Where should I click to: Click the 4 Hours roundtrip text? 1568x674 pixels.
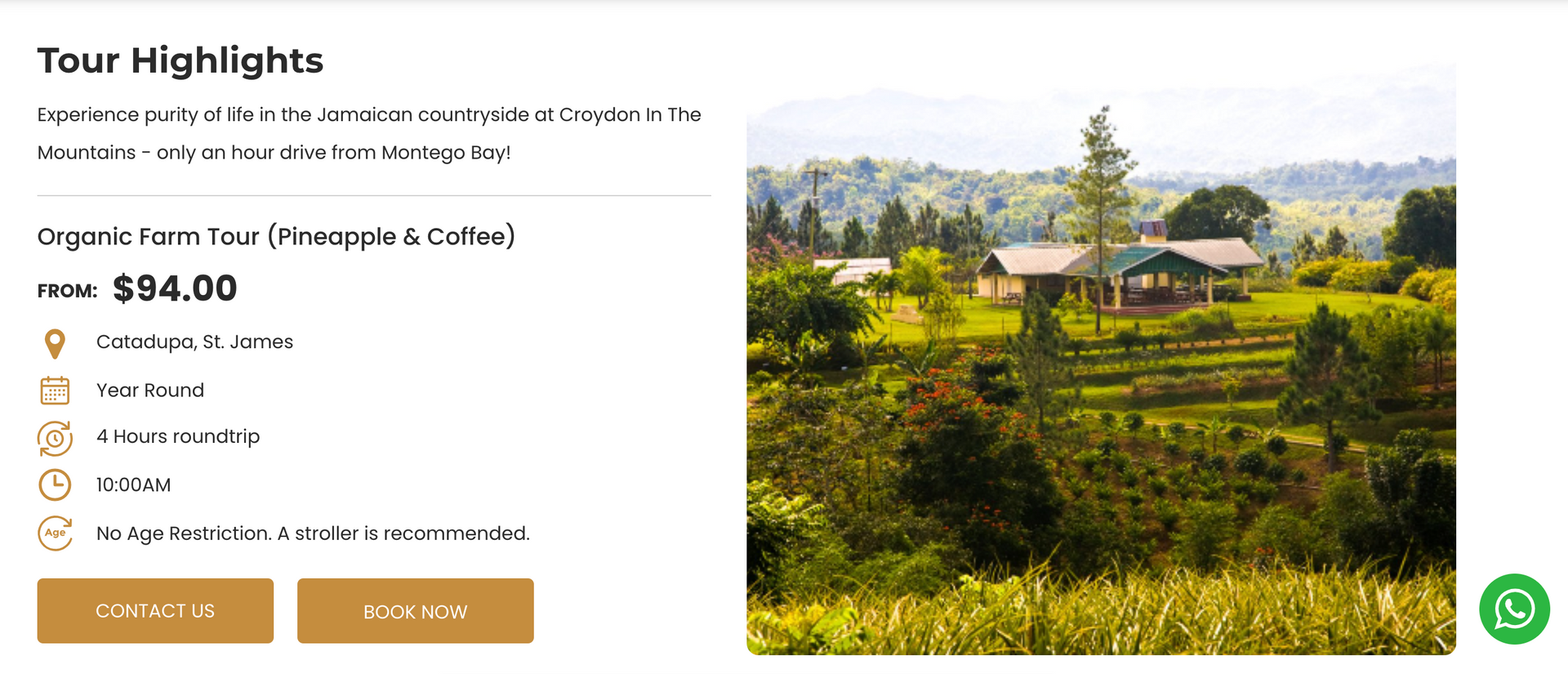178,437
